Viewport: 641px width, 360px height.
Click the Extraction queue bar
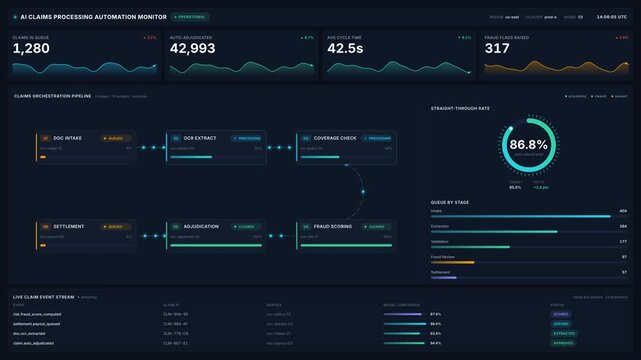pos(529,232)
